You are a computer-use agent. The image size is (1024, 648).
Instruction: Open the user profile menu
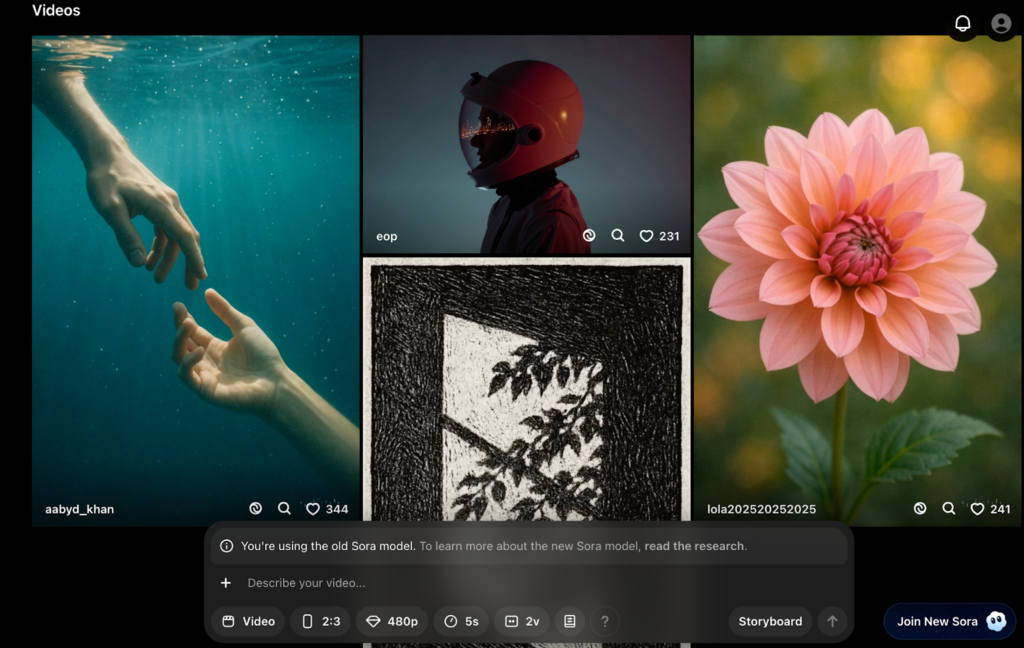click(1000, 23)
